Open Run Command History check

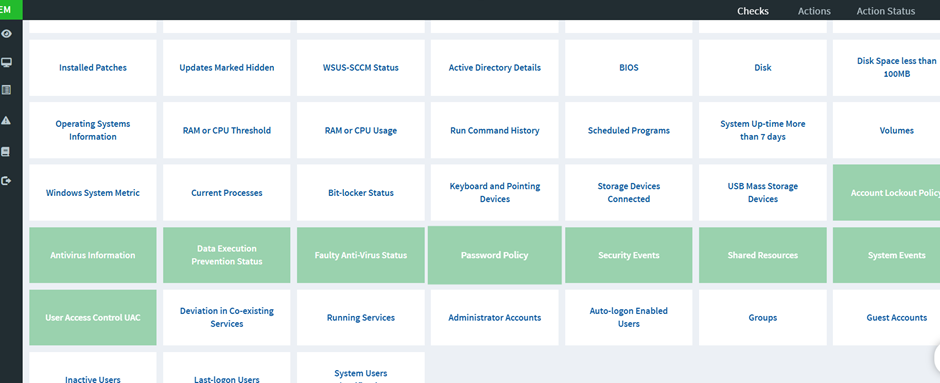click(495, 130)
